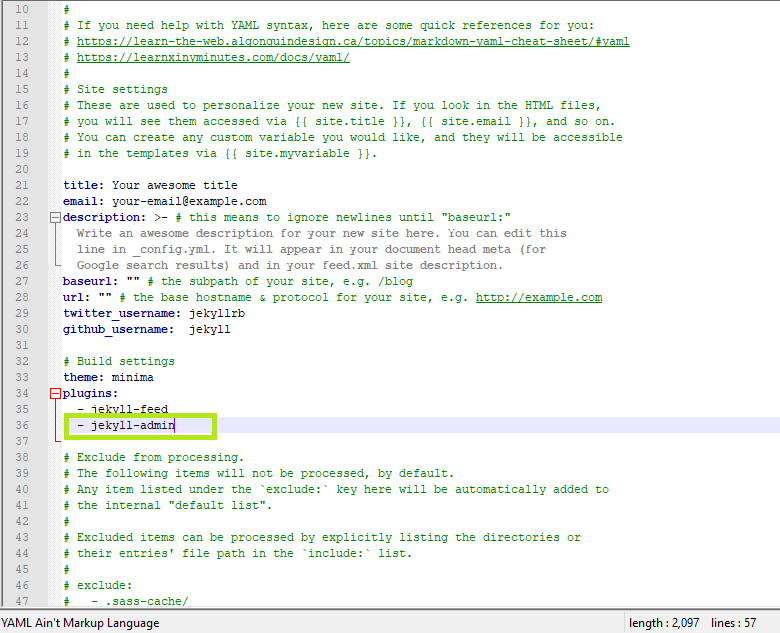Place cursor after jekyll-admin text
This screenshot has height=633, width=780.
tap(176, 426)
